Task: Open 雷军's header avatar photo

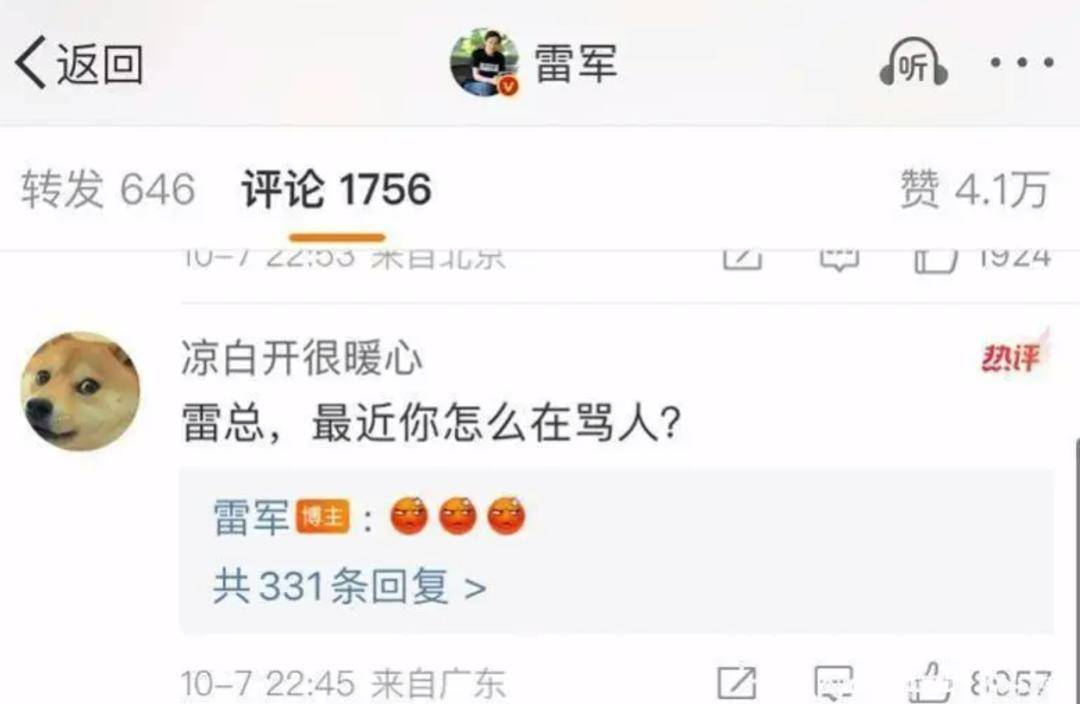Action: 484,62
